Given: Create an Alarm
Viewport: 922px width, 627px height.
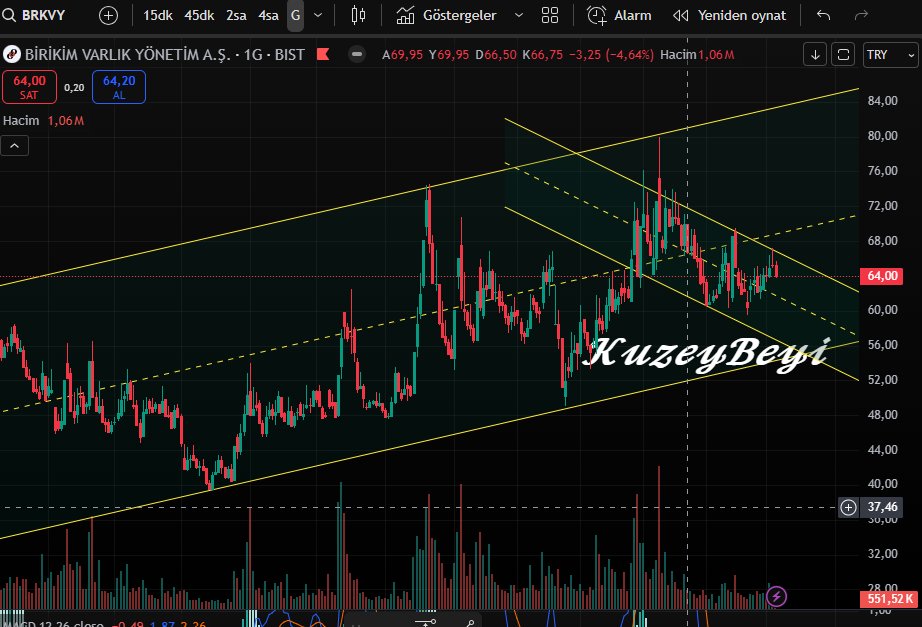Looking at the screenshot, I should [x=619, y=15].
